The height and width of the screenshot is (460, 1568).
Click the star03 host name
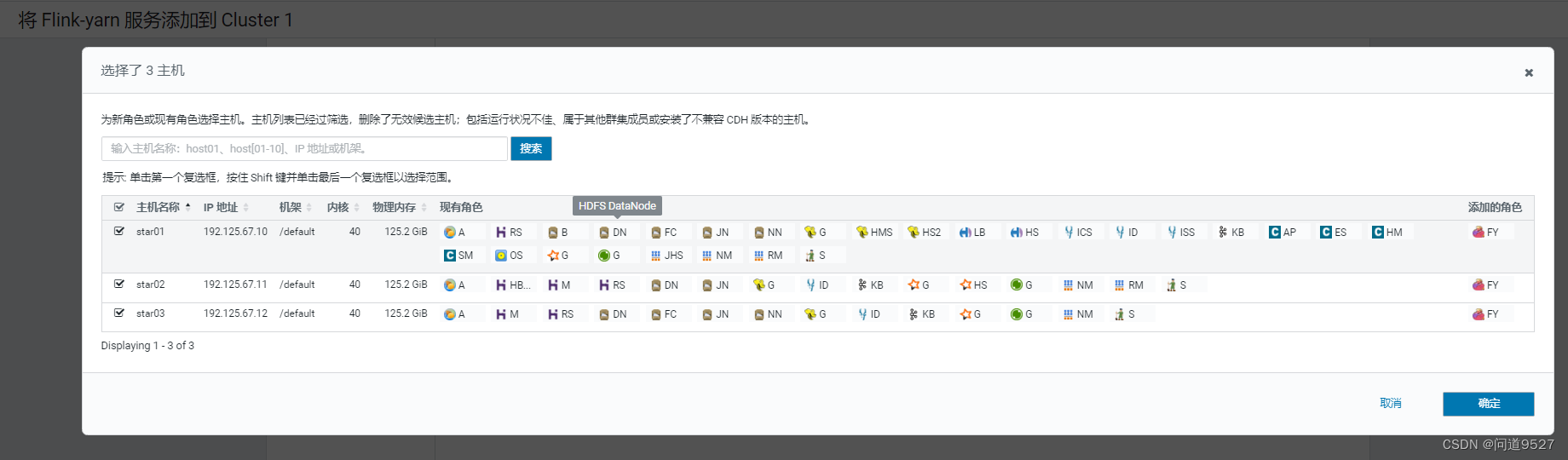click(x=151, y=313)
